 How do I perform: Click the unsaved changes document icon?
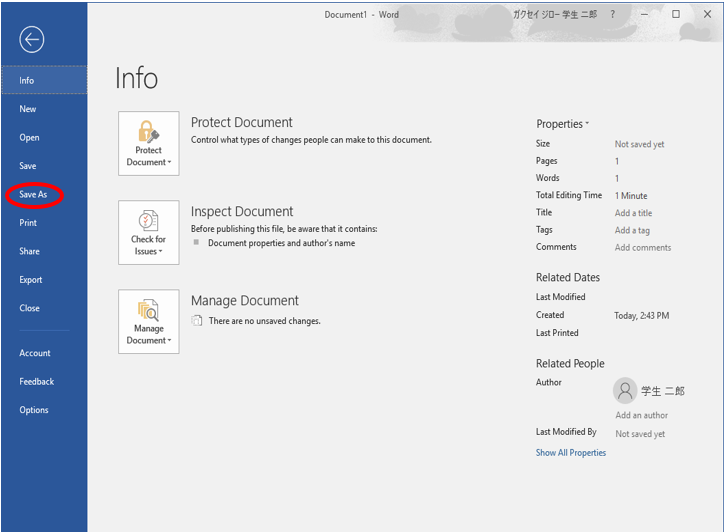[x=197, y=320]
